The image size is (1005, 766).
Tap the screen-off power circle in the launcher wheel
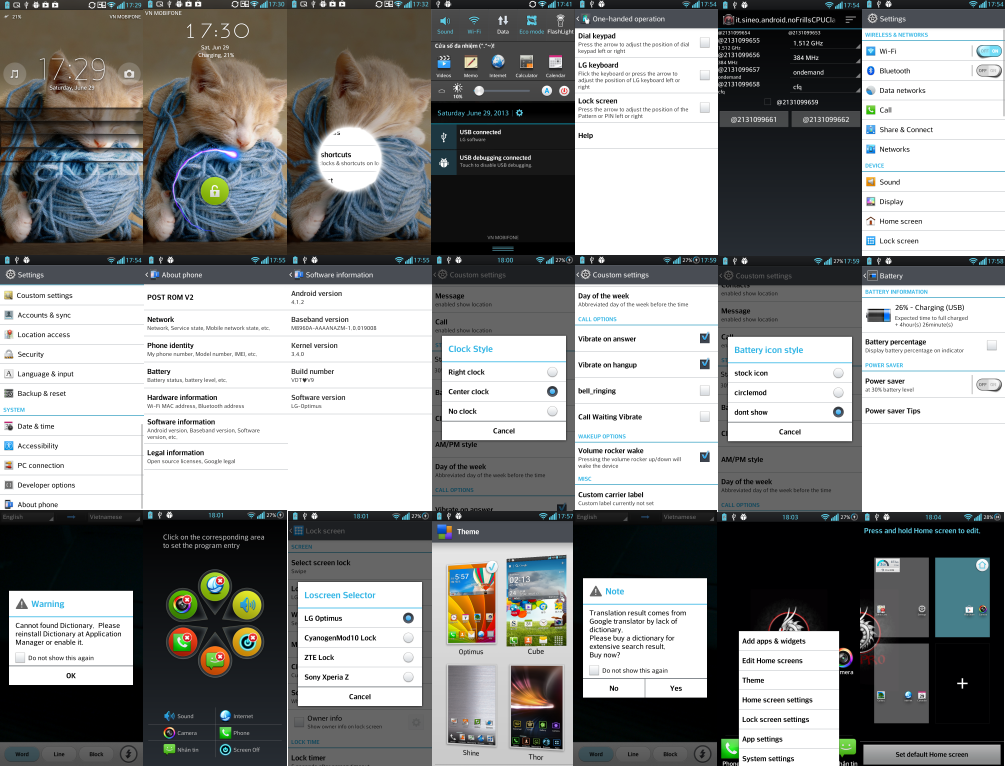tap(247, 640)
